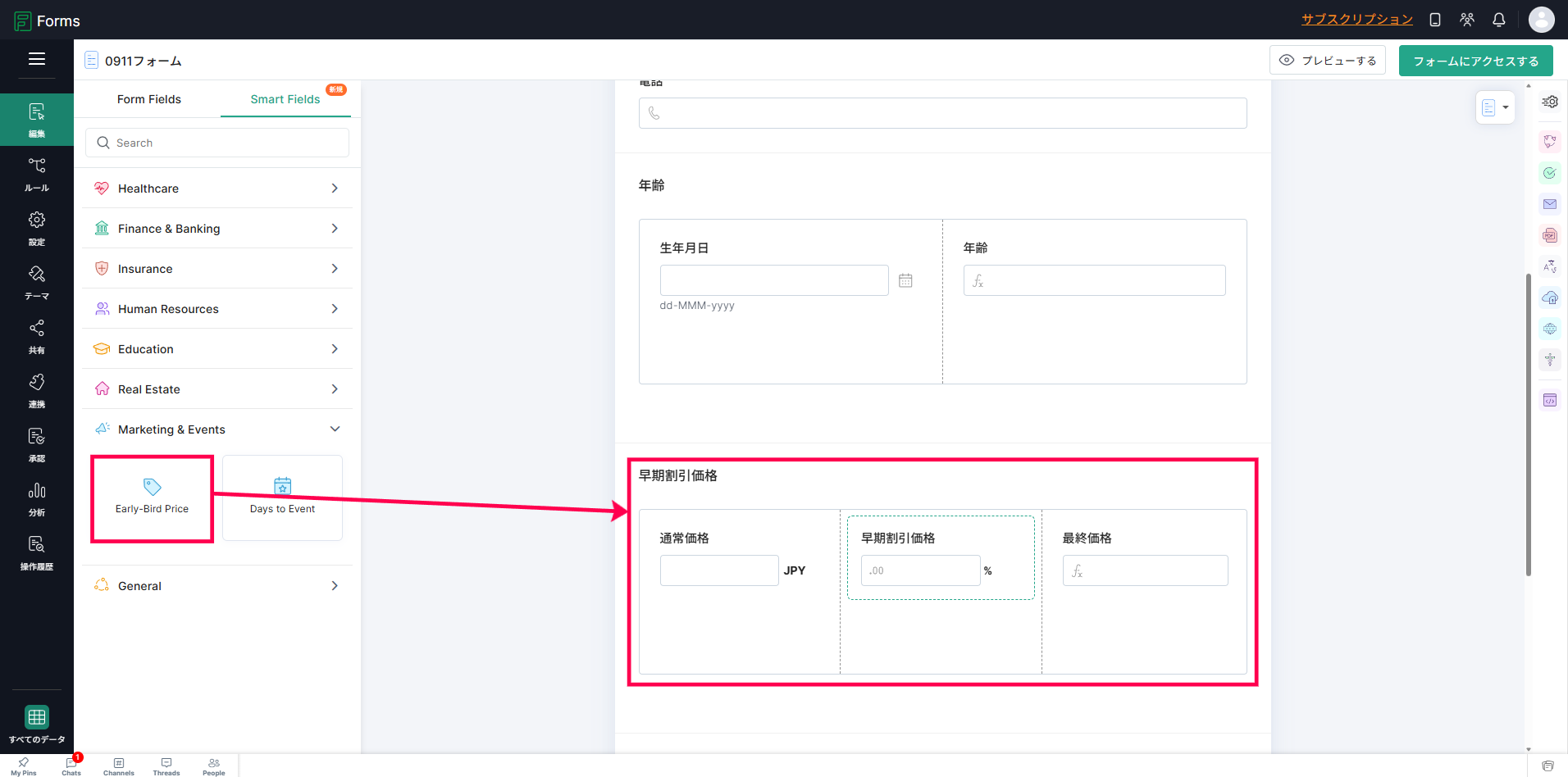Open the 分析 (analytics) sidebar icon
The image size is (1568, 777).
tap(37, 498)
